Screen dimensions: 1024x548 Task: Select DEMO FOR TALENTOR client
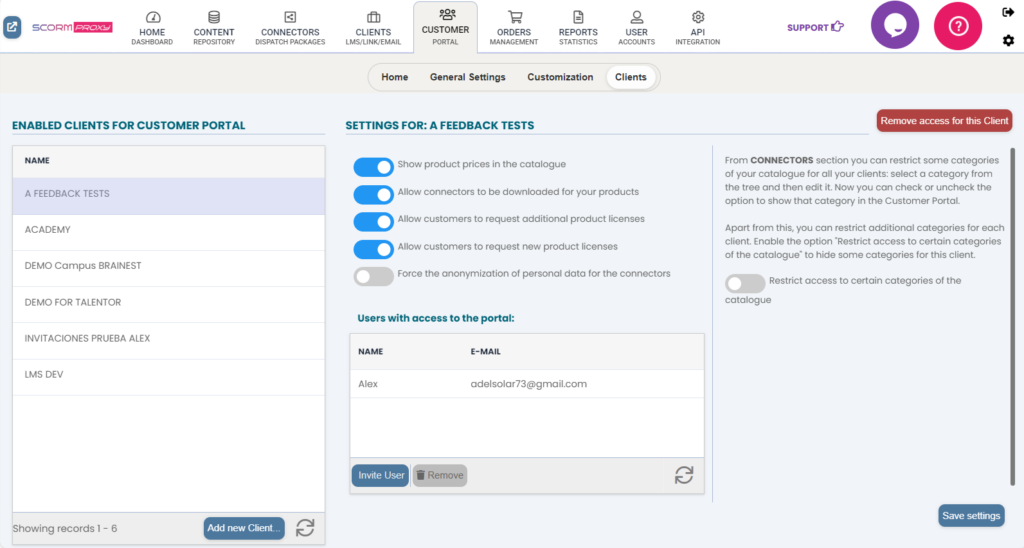point(168,302)
